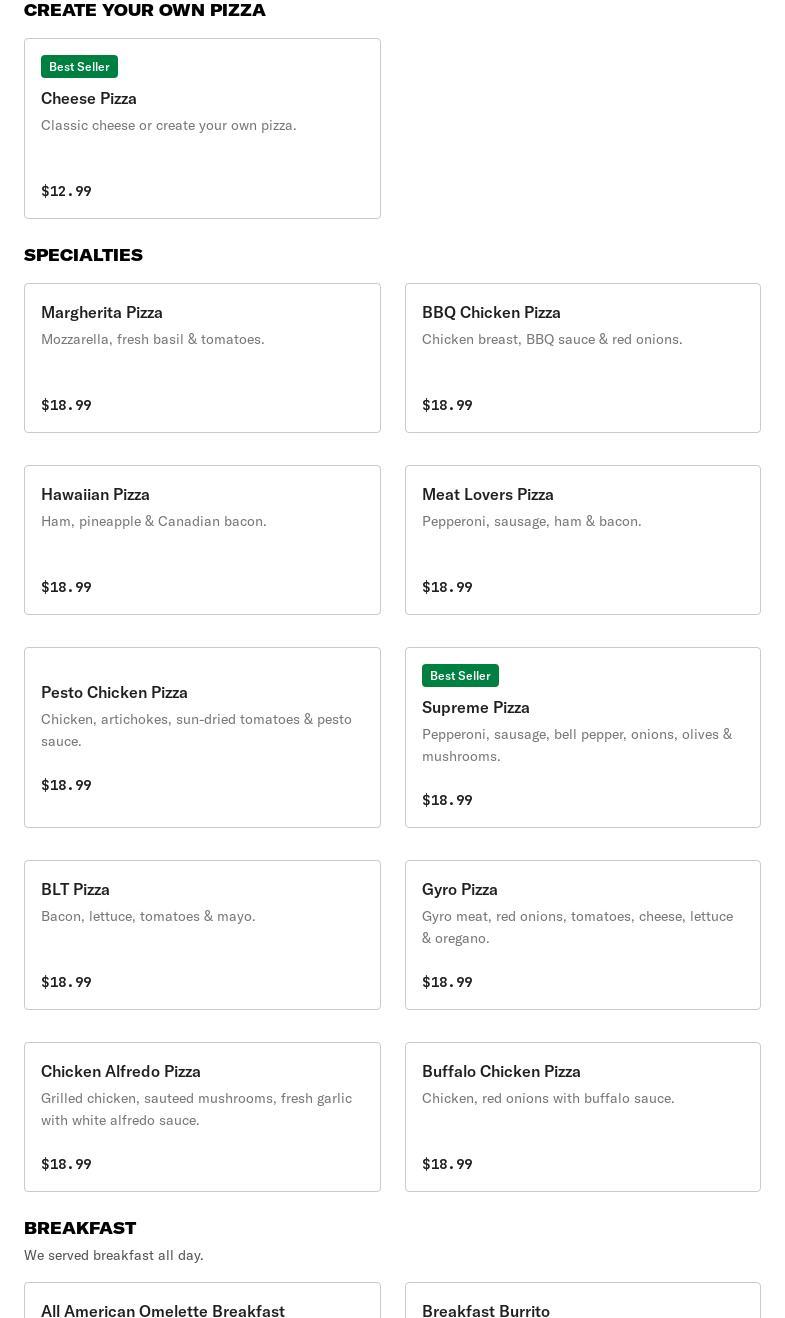The width and height of the screenshot is (785, 1318).
Task: Select the Margherita Pizza card
Action: [x=202, y=358]
